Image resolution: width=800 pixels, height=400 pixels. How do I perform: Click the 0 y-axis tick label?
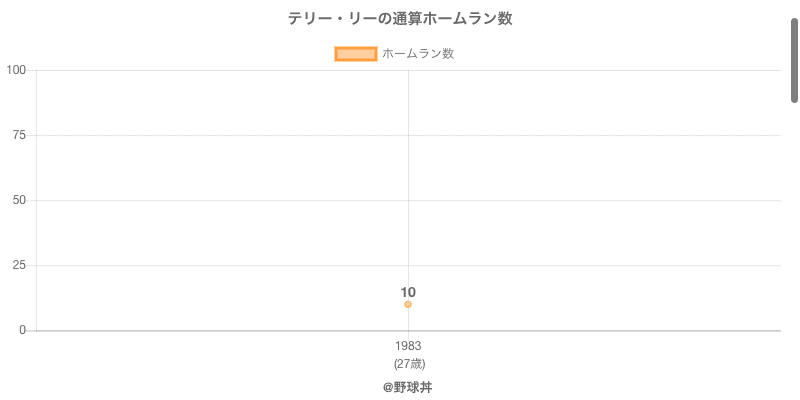(x=23, y=330)
